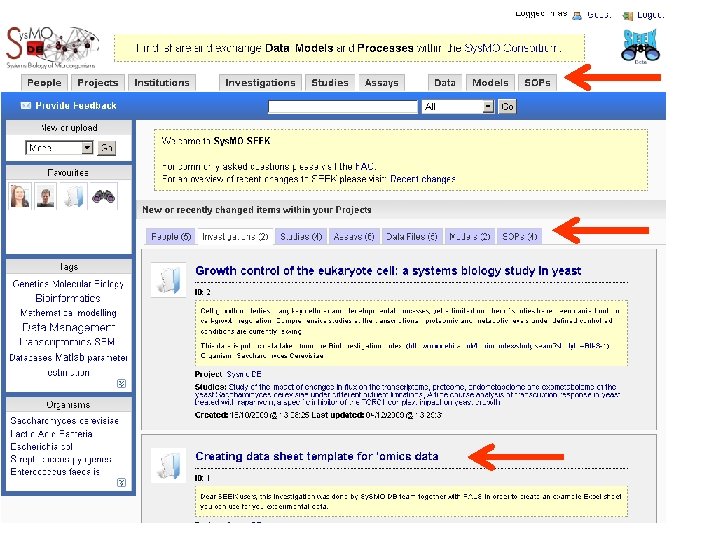Click the Go button under New or upload
This screenshot has height=540, width=720.
click(107, 148)
